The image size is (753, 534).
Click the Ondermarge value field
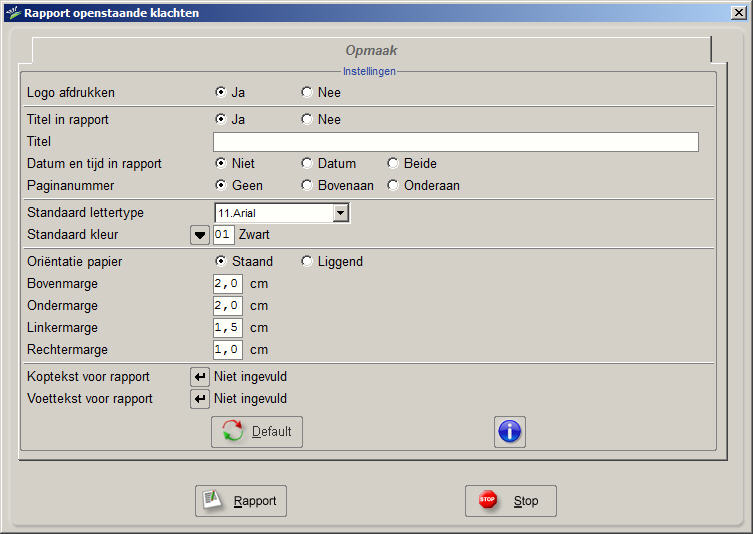228,306
